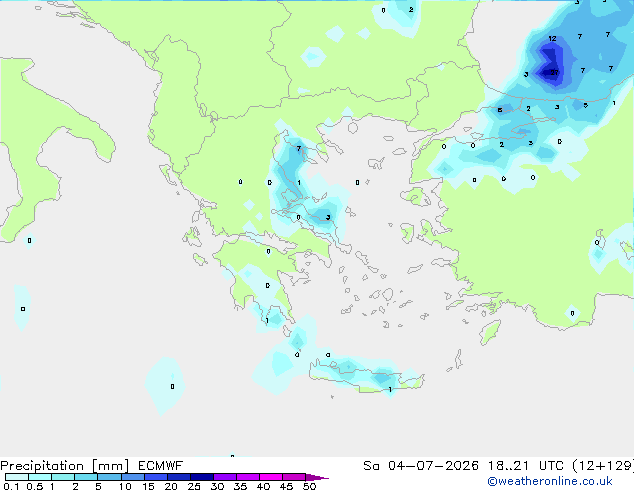Click the weatheronline.co.uk link
634x490 pixels.
click(550, 482)
